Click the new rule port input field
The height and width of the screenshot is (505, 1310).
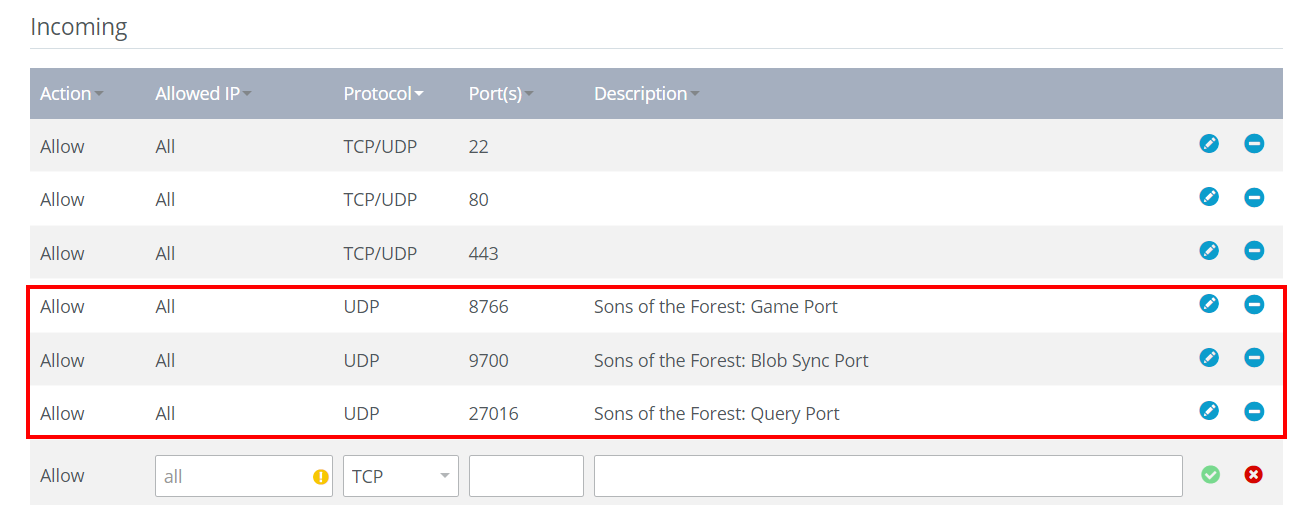pos(526,476)
